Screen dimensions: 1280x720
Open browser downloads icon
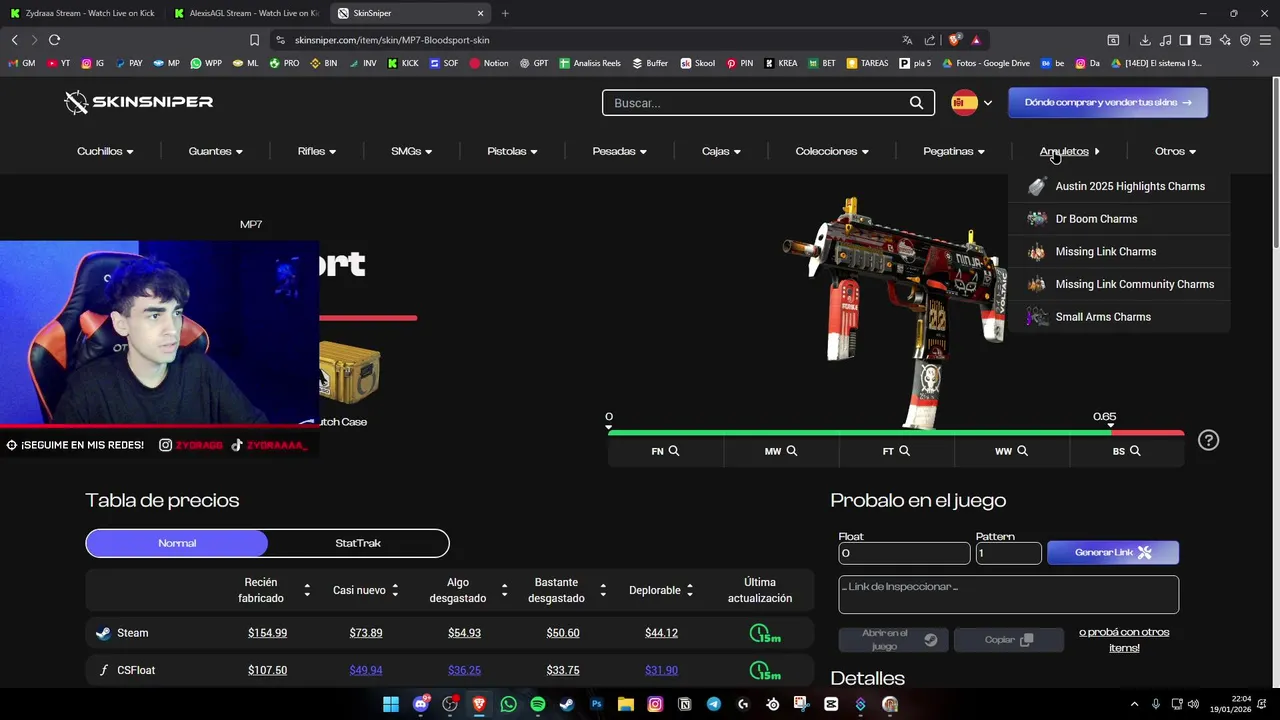coord(1145,40)
